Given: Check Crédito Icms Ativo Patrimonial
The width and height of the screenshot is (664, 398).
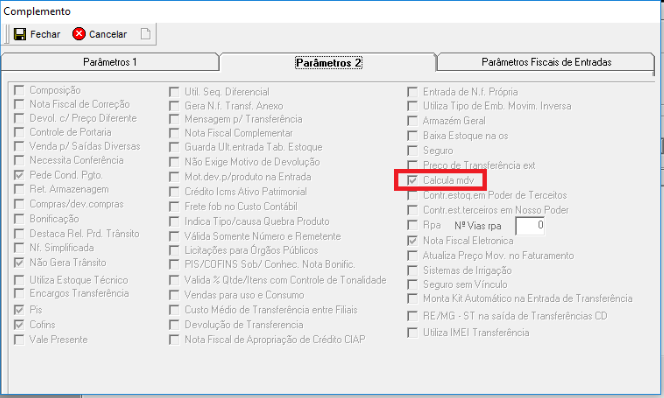Looking at the screenshot, I should point(174,191).
